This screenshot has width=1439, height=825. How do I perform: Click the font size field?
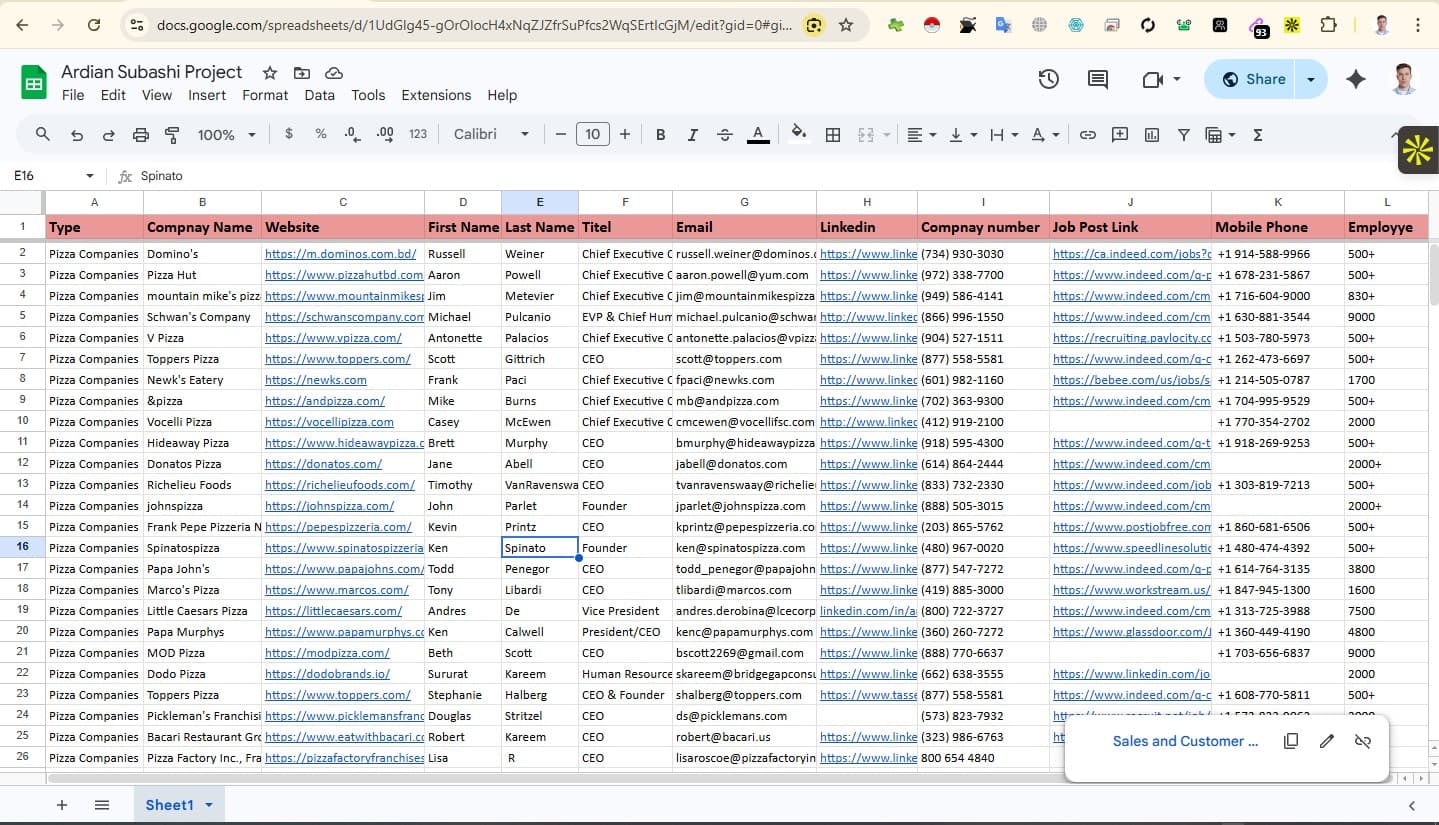coord(593,134)
